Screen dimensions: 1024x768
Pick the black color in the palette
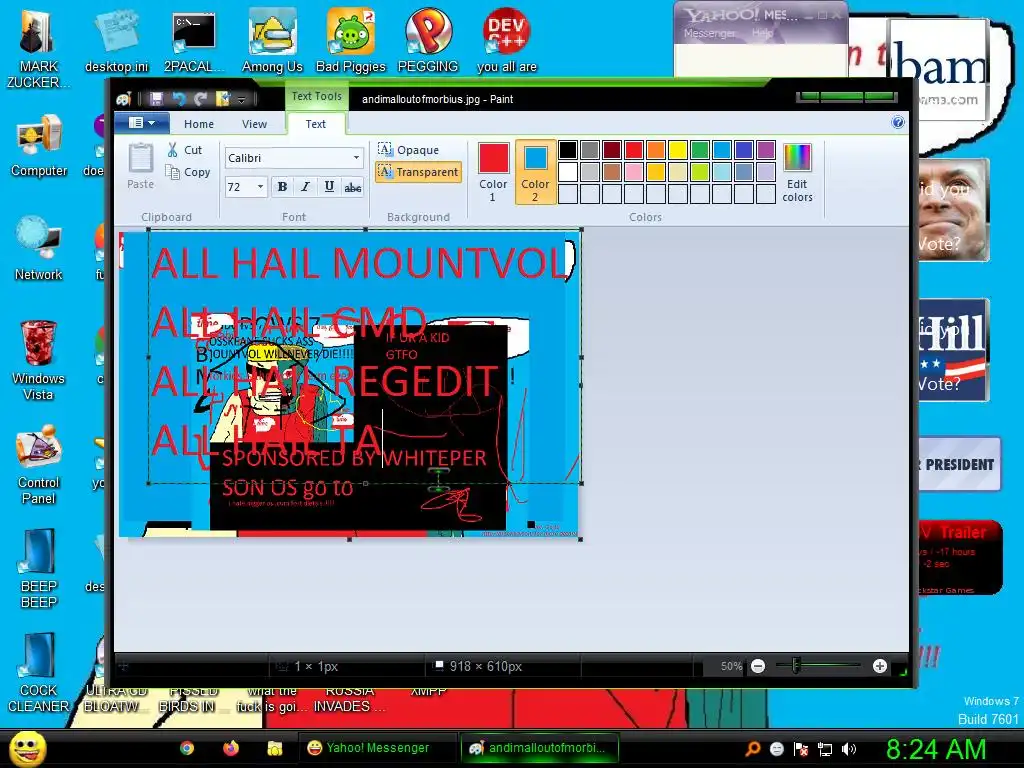568,150
